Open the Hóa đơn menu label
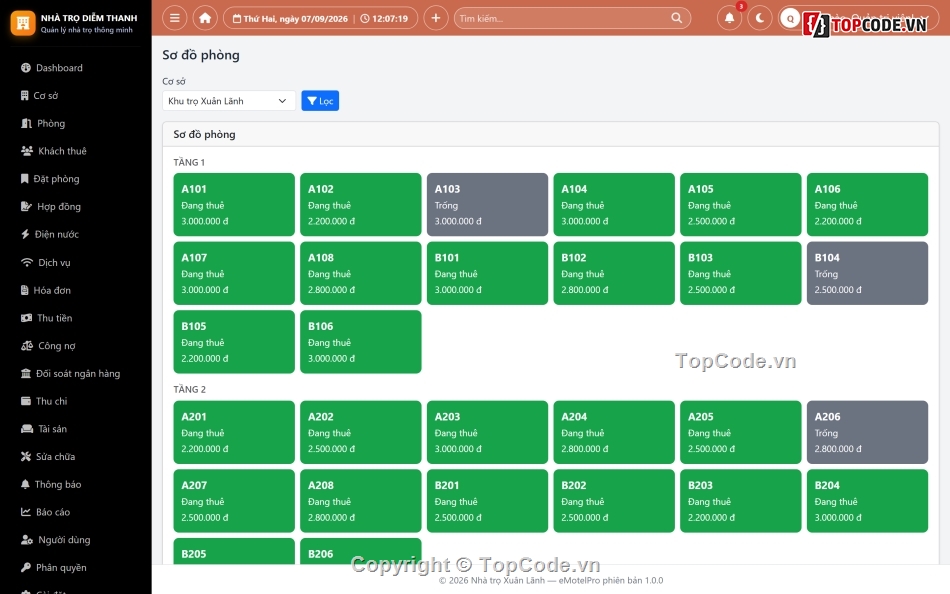The width and height of the screenshot is (950, 594). click(x=52, y=290)
